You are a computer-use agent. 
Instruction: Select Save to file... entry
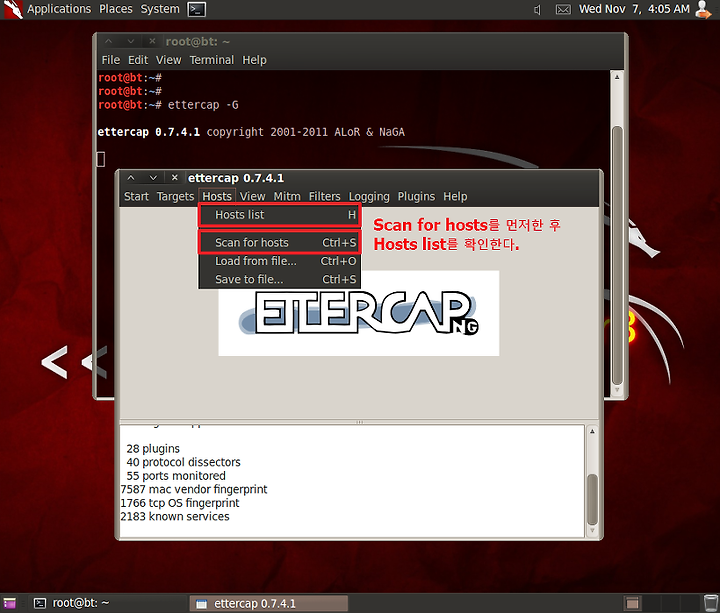click(x=280, y=279)
